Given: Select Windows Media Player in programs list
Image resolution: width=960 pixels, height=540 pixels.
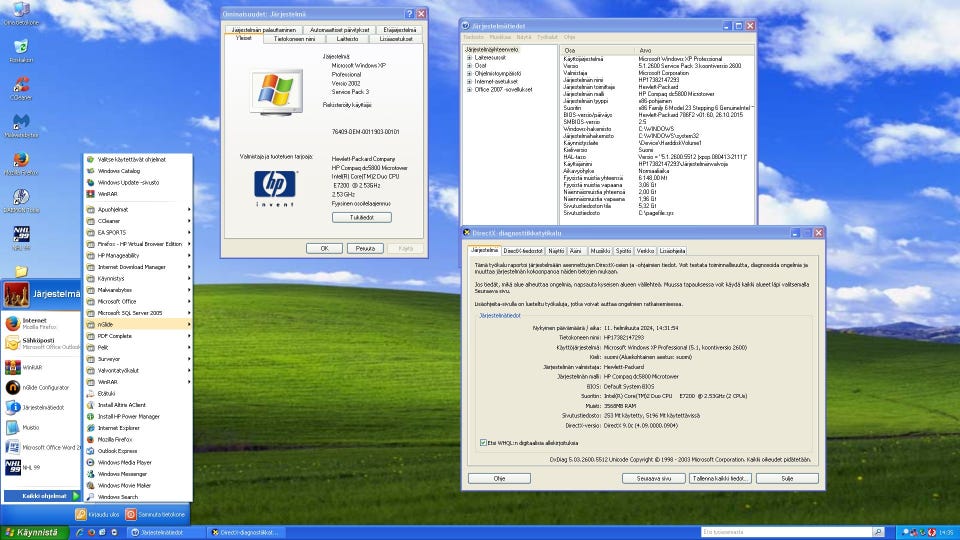Looking at the screenshot, I should tap(124, 462).
